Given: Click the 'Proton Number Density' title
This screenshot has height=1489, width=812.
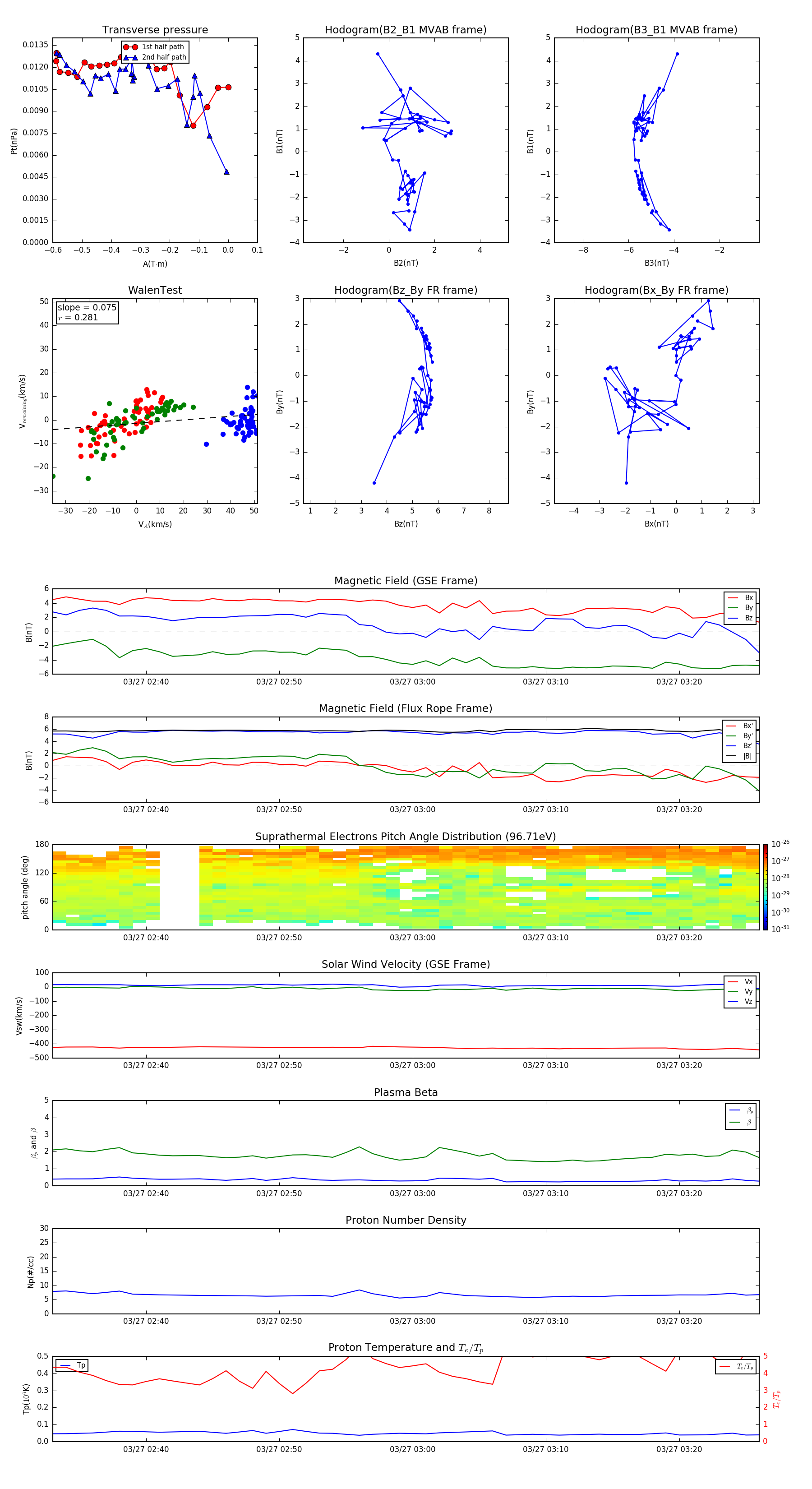Looking at the screenshot, I should [406, 1220].
